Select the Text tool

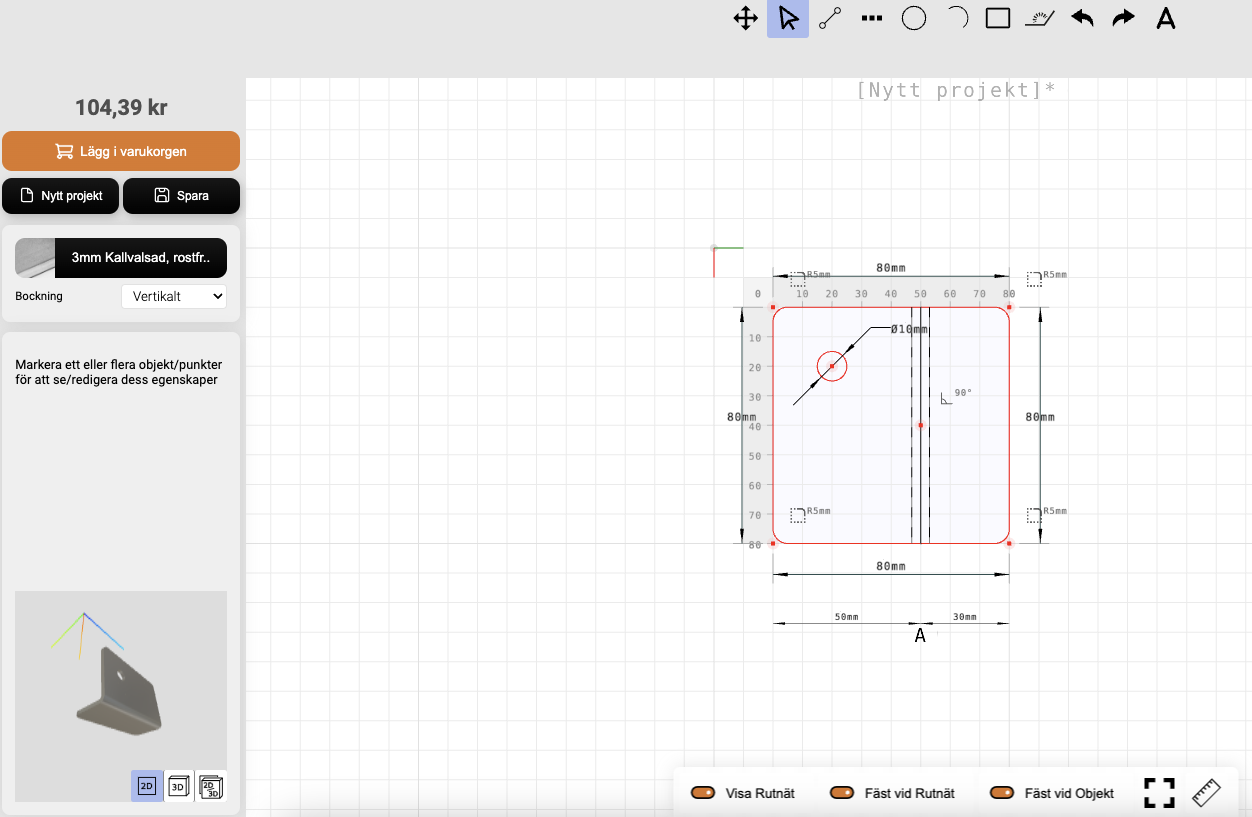1166,19
